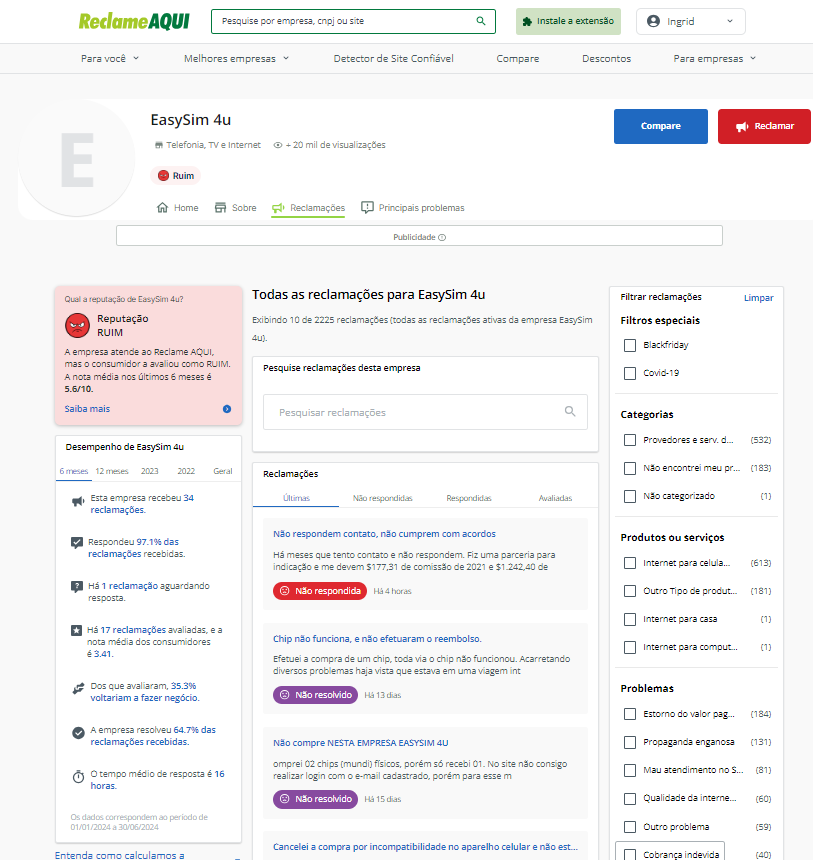Switch to the Avaliadas tab

coord(555,498)
